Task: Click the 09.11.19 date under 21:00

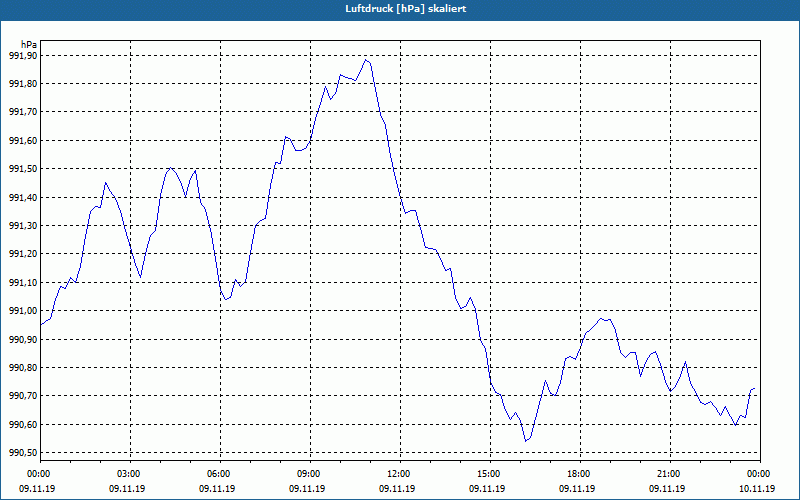Action: (667, 489)
